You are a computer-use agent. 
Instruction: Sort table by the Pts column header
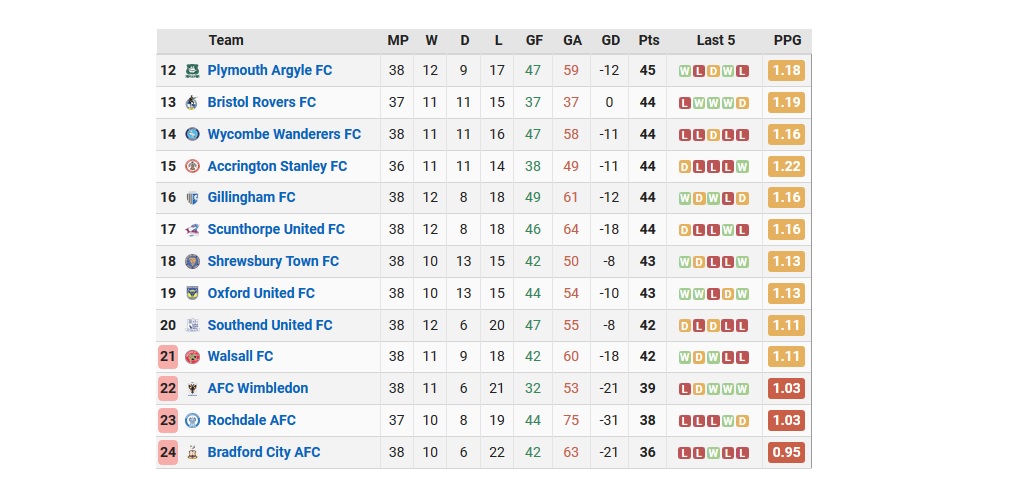coord(649,41)
